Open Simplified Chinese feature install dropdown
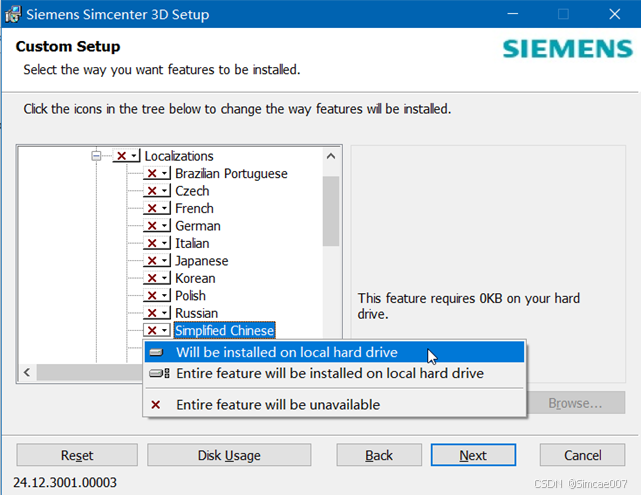The height and width of the screenshot is (495, 641). point(157,330)
